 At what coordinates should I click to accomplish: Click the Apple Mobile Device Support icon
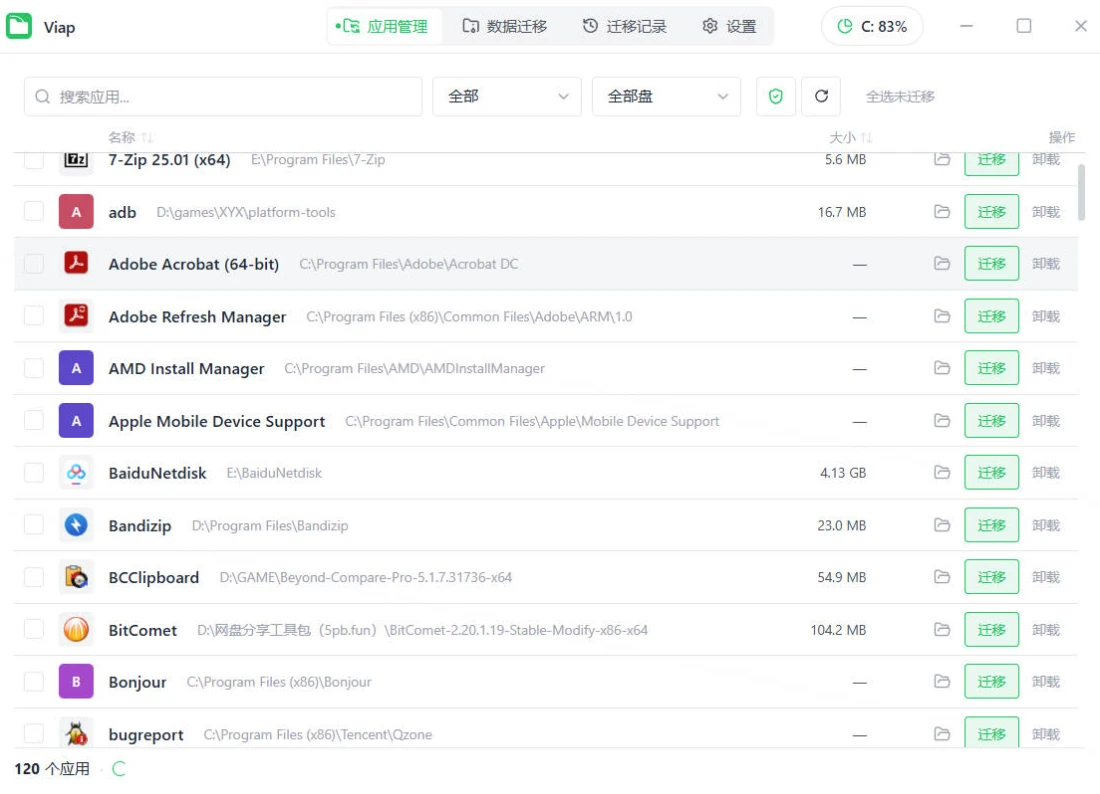coord(76,420)
